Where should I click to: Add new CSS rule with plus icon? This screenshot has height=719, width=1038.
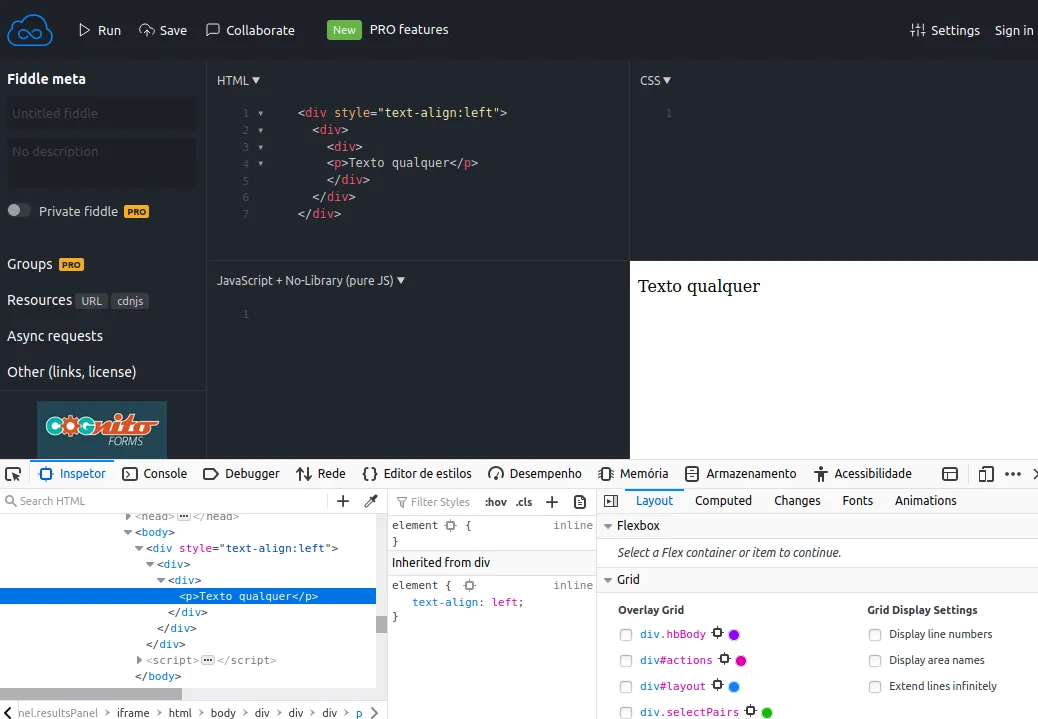coord(552,502)
